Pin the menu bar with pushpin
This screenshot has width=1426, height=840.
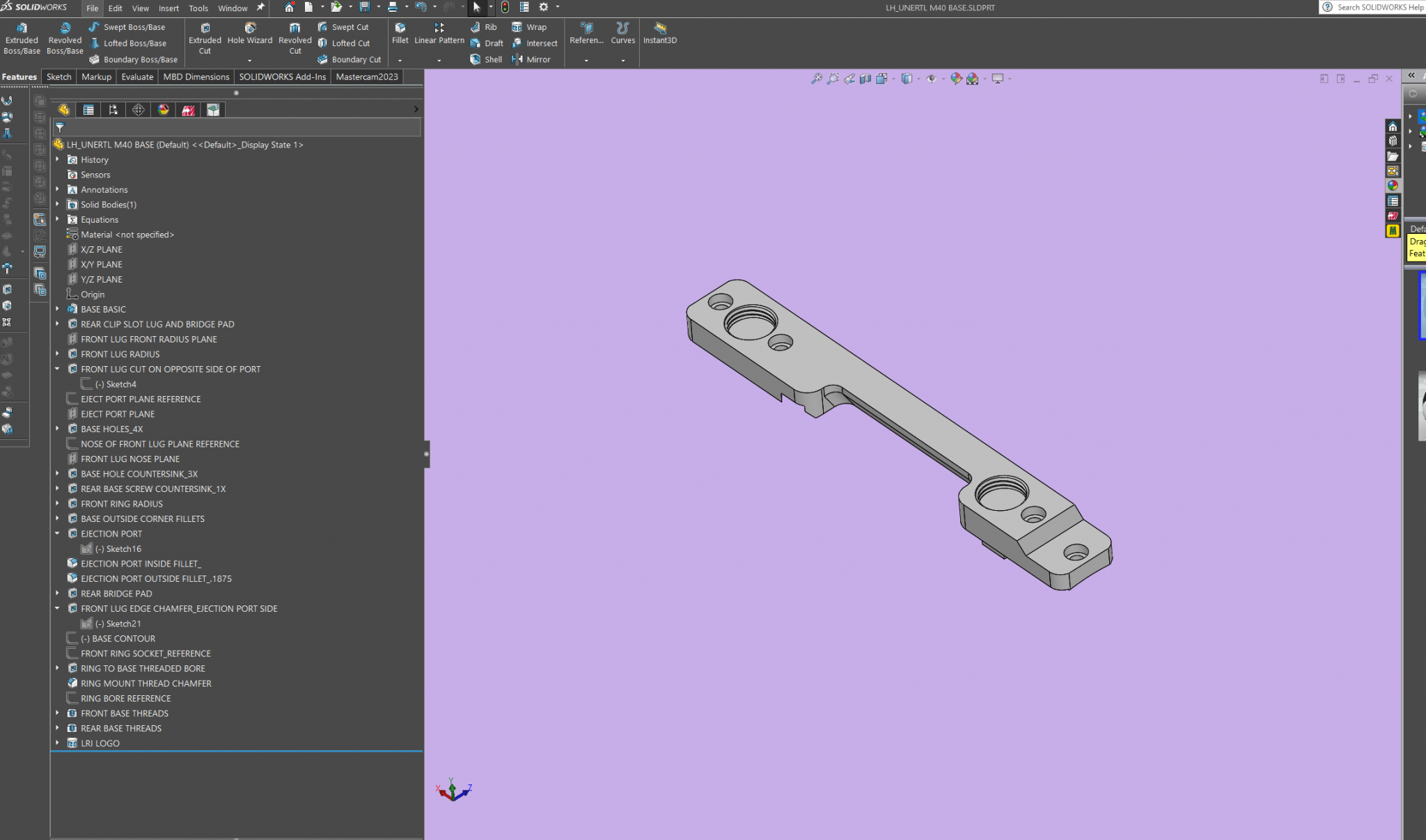(261, 8)
